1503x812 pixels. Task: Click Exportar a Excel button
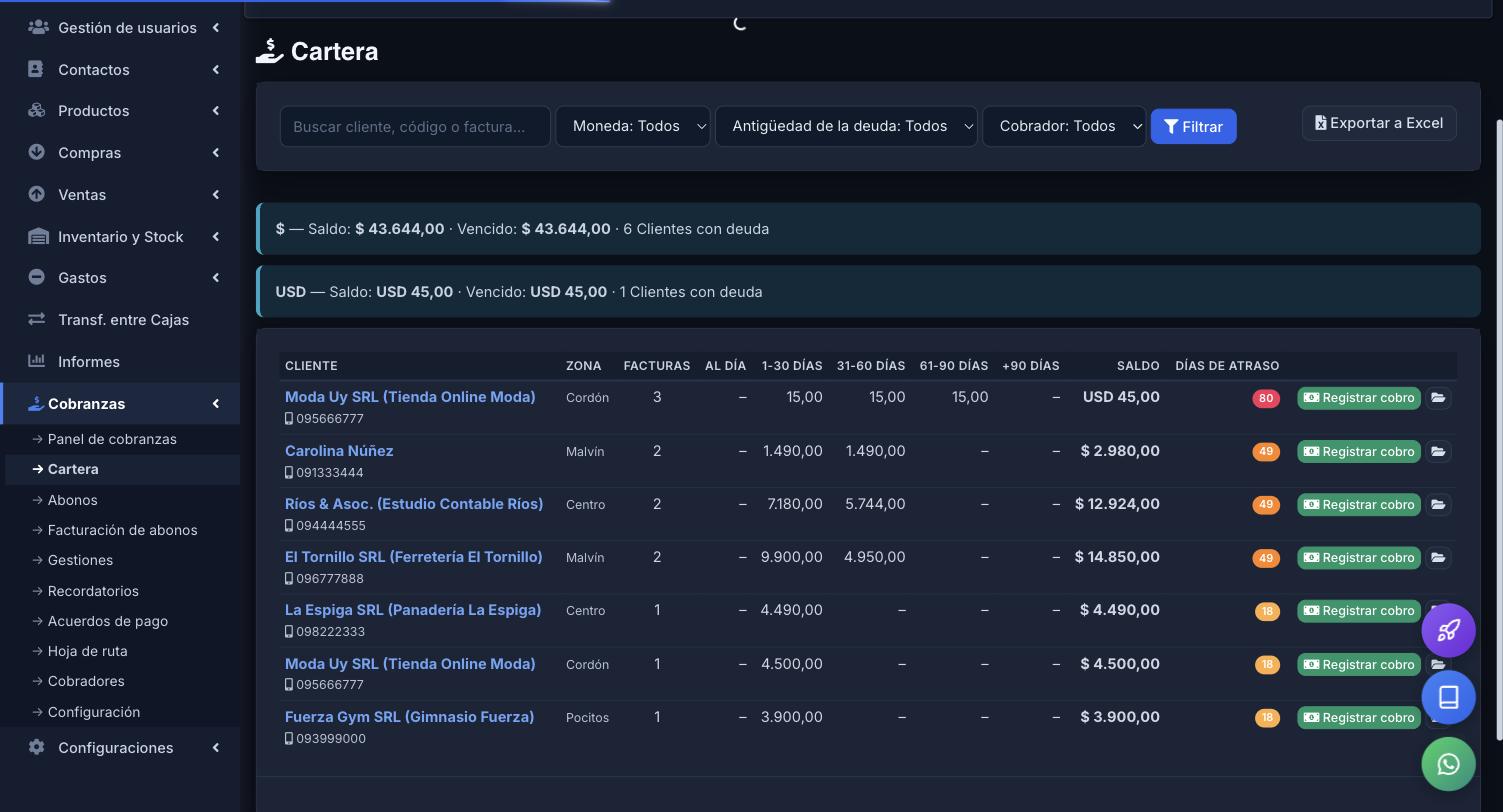coord(1379,123)
